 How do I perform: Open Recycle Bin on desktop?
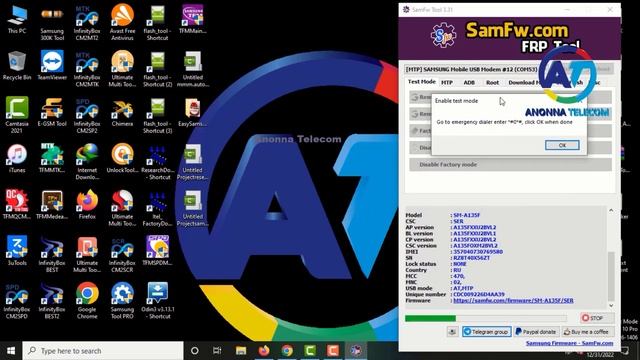pyautogui.click(x=17, y=65)
